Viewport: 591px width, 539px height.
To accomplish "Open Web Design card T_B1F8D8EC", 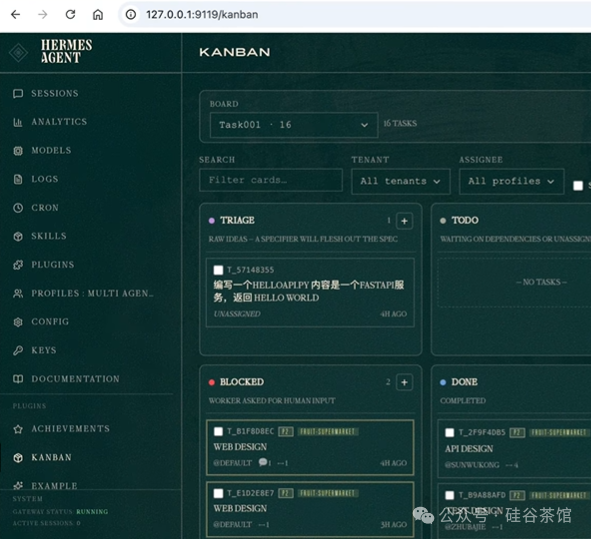I will [310, 447].
